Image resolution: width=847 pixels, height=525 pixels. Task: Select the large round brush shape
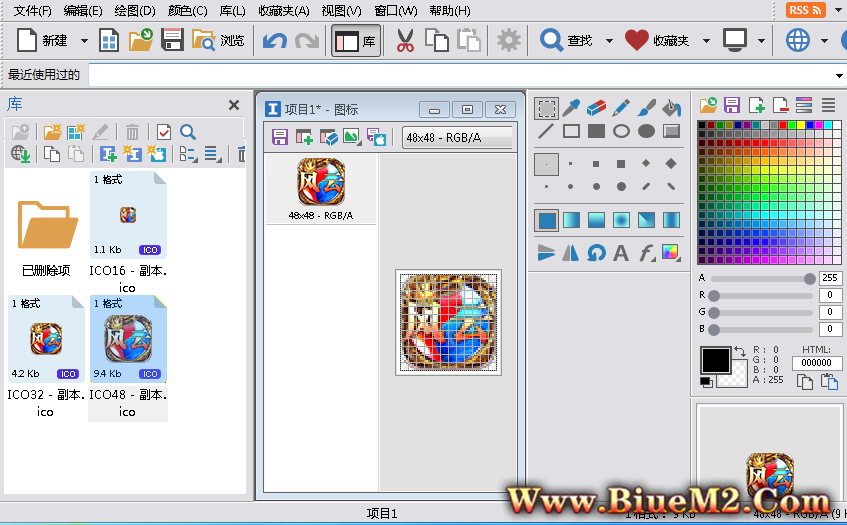click(621, 186)
